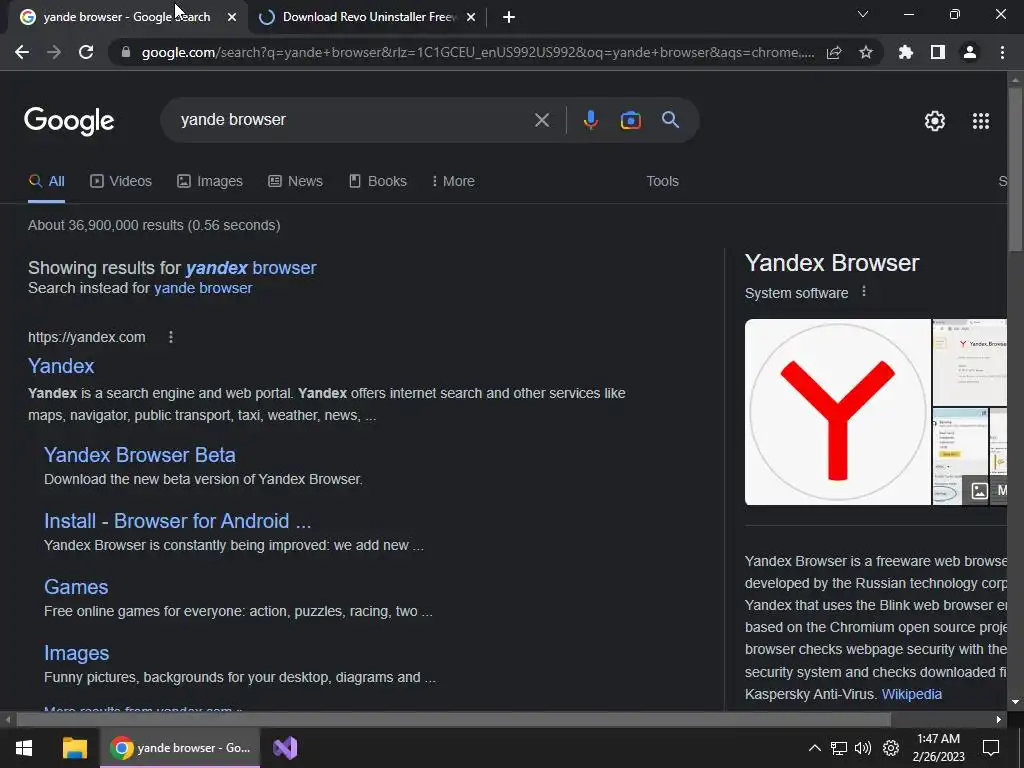Open the notification center icon
Screen dimensions: 1024x768
click(991, 748)
